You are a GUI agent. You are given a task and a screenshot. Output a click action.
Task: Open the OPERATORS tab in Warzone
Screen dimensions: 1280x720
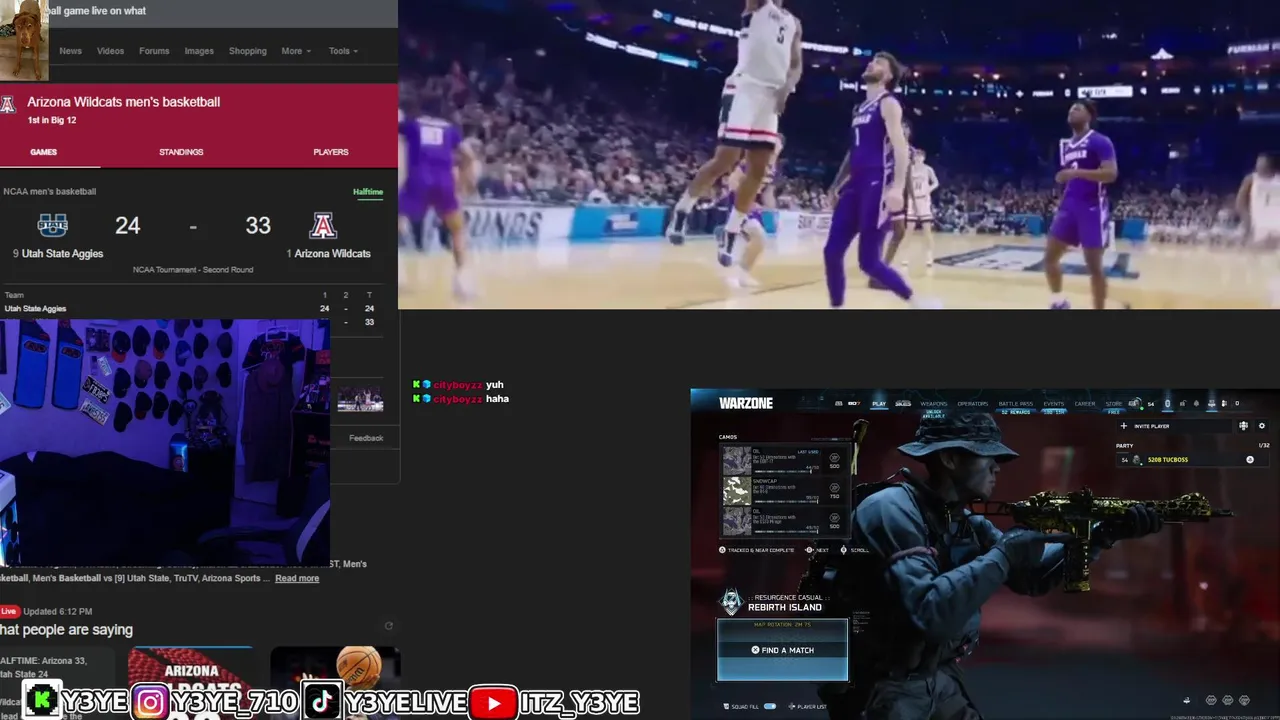(973, 404)
